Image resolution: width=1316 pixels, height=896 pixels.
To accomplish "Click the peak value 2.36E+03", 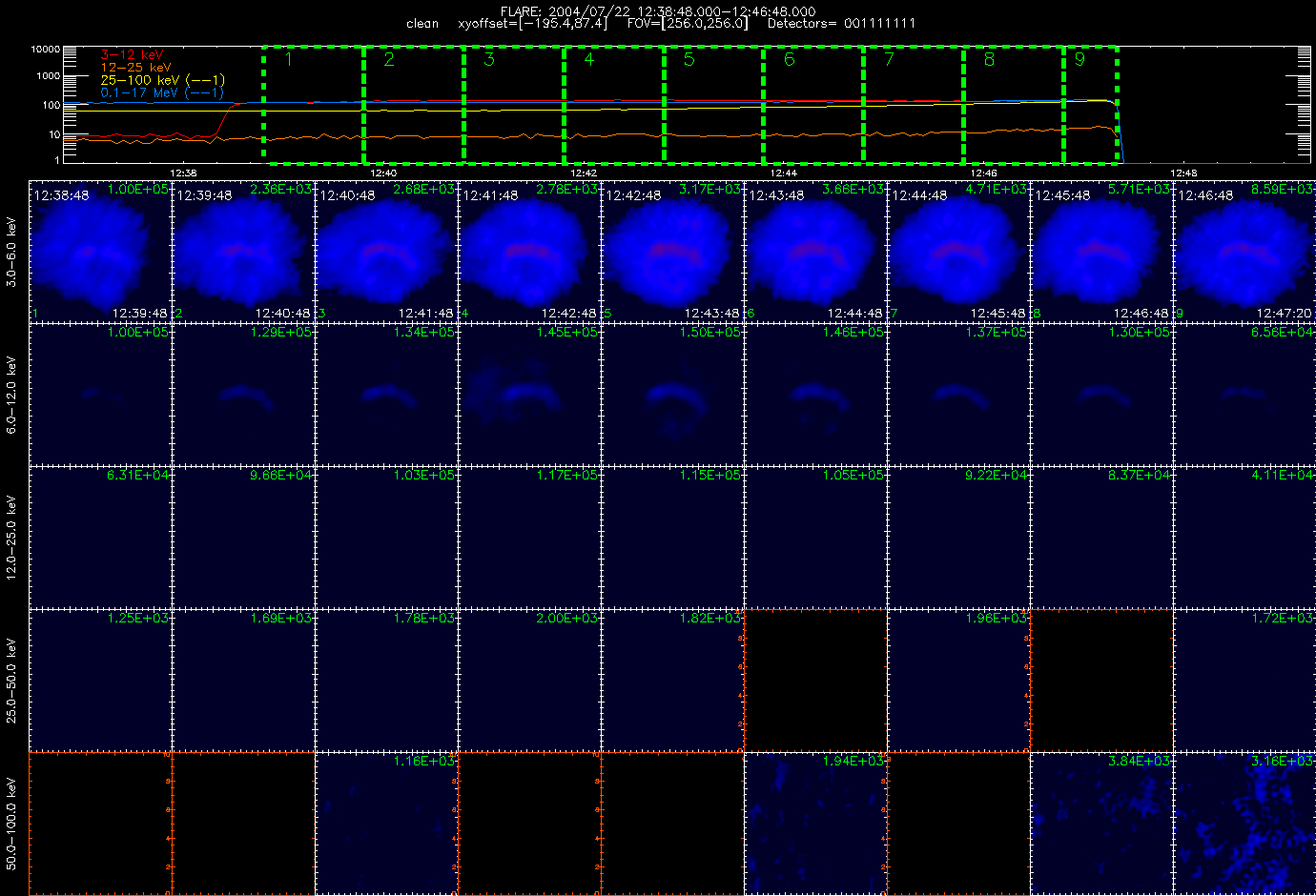I will 281,190.
